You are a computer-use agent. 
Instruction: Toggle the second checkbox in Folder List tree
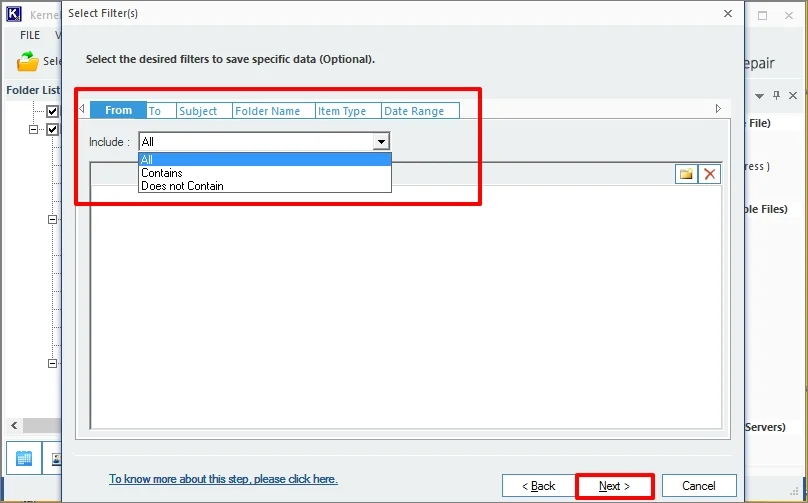[x=53, y=129]
